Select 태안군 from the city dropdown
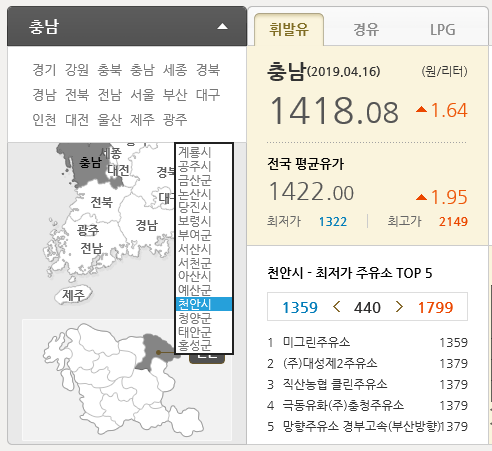The height and width of the screenshot is (451, 492). click(204, 332)
